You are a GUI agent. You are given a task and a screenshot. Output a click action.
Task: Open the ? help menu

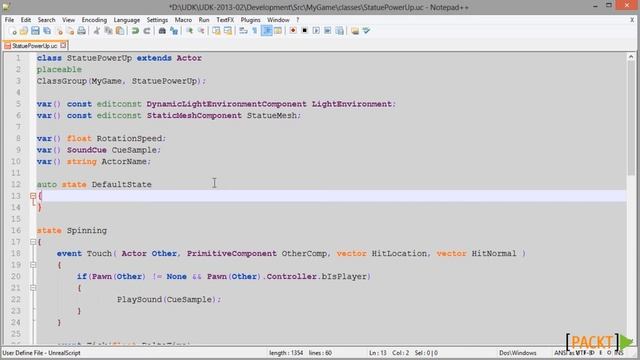(x=298, y=20)
